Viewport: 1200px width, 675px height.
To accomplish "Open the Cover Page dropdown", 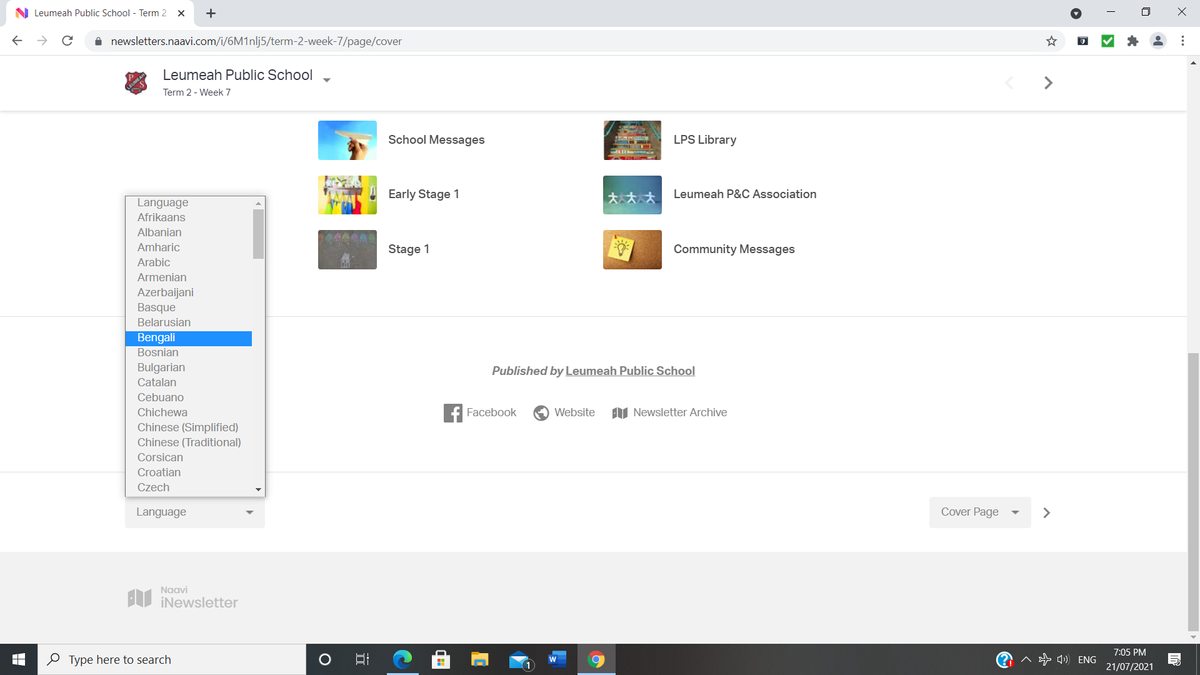I will point(980,512).
